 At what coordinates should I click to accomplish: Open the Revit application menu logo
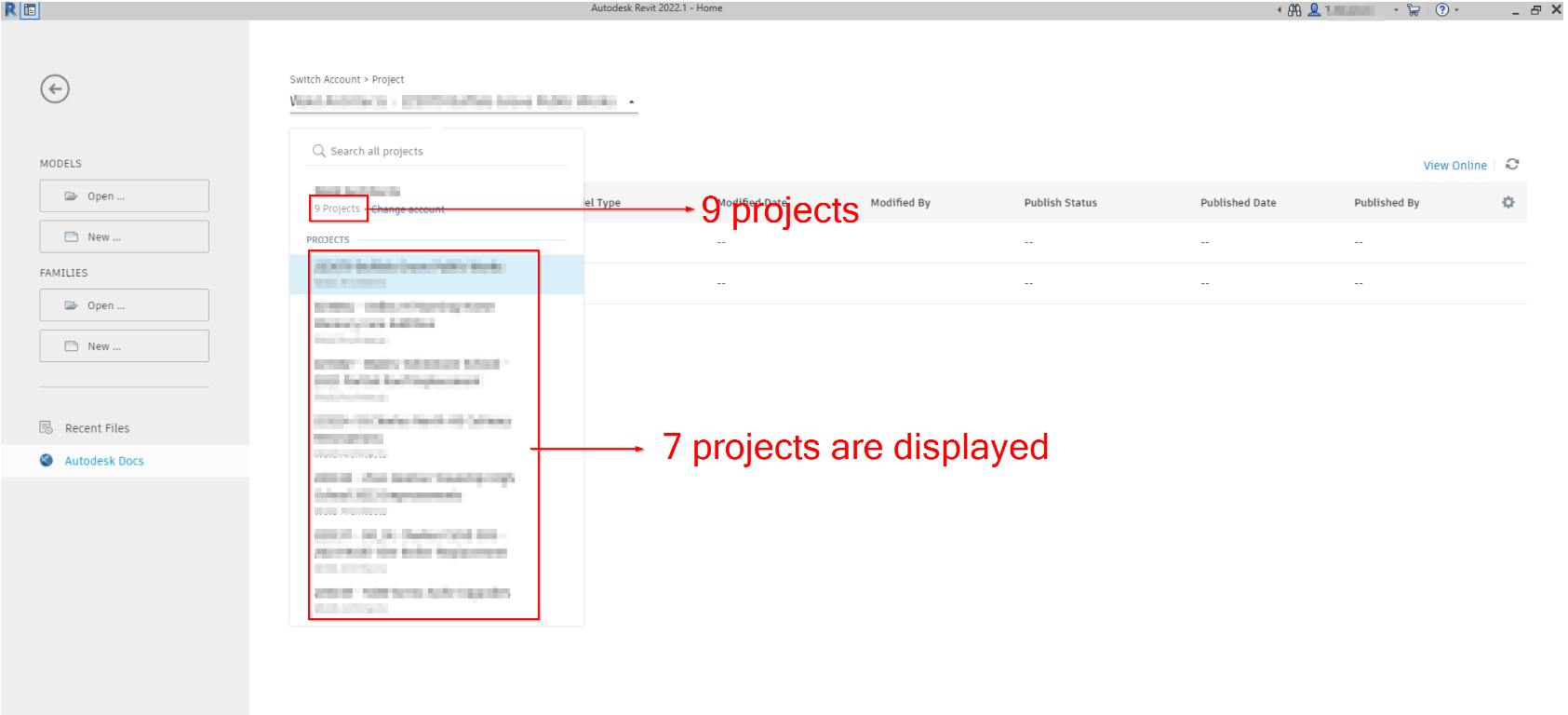pyautogui.click(x=10, y=9)
